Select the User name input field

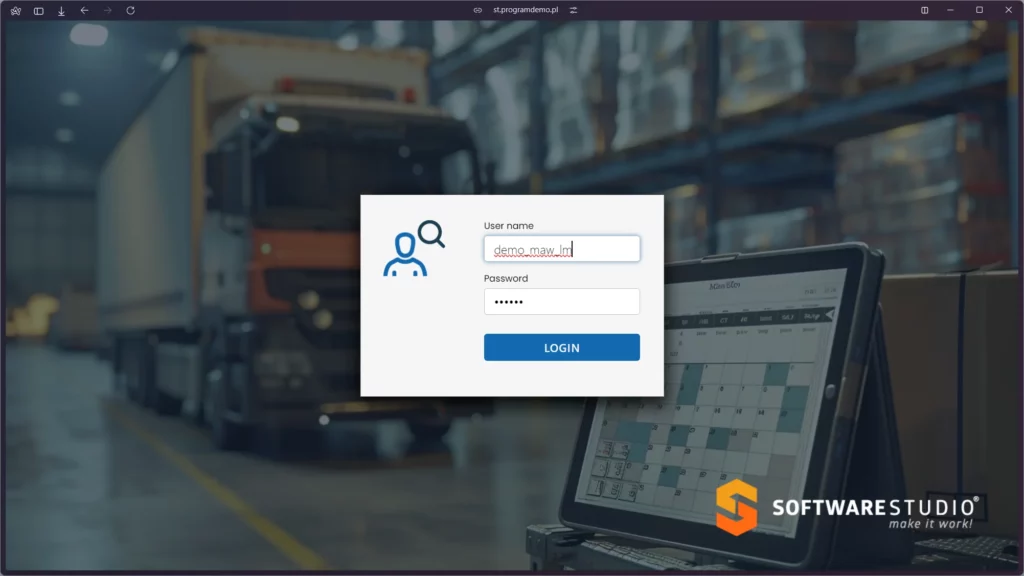(561, 249)
